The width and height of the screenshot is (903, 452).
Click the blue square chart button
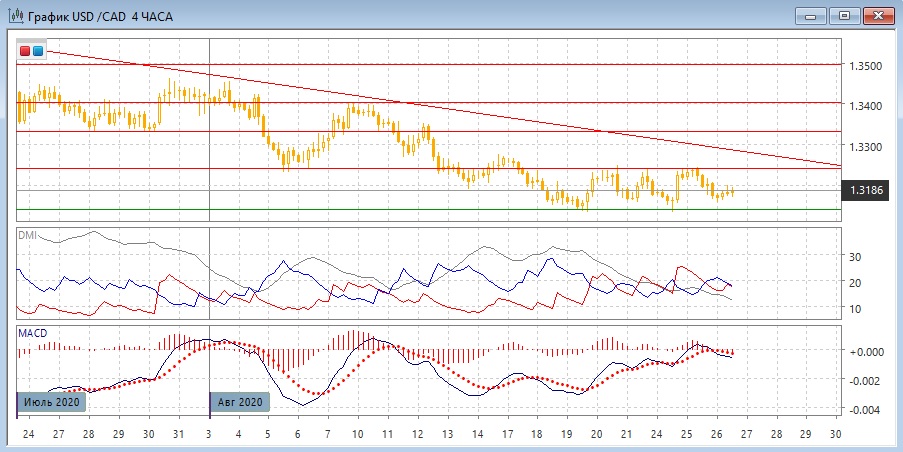(38, 51)
